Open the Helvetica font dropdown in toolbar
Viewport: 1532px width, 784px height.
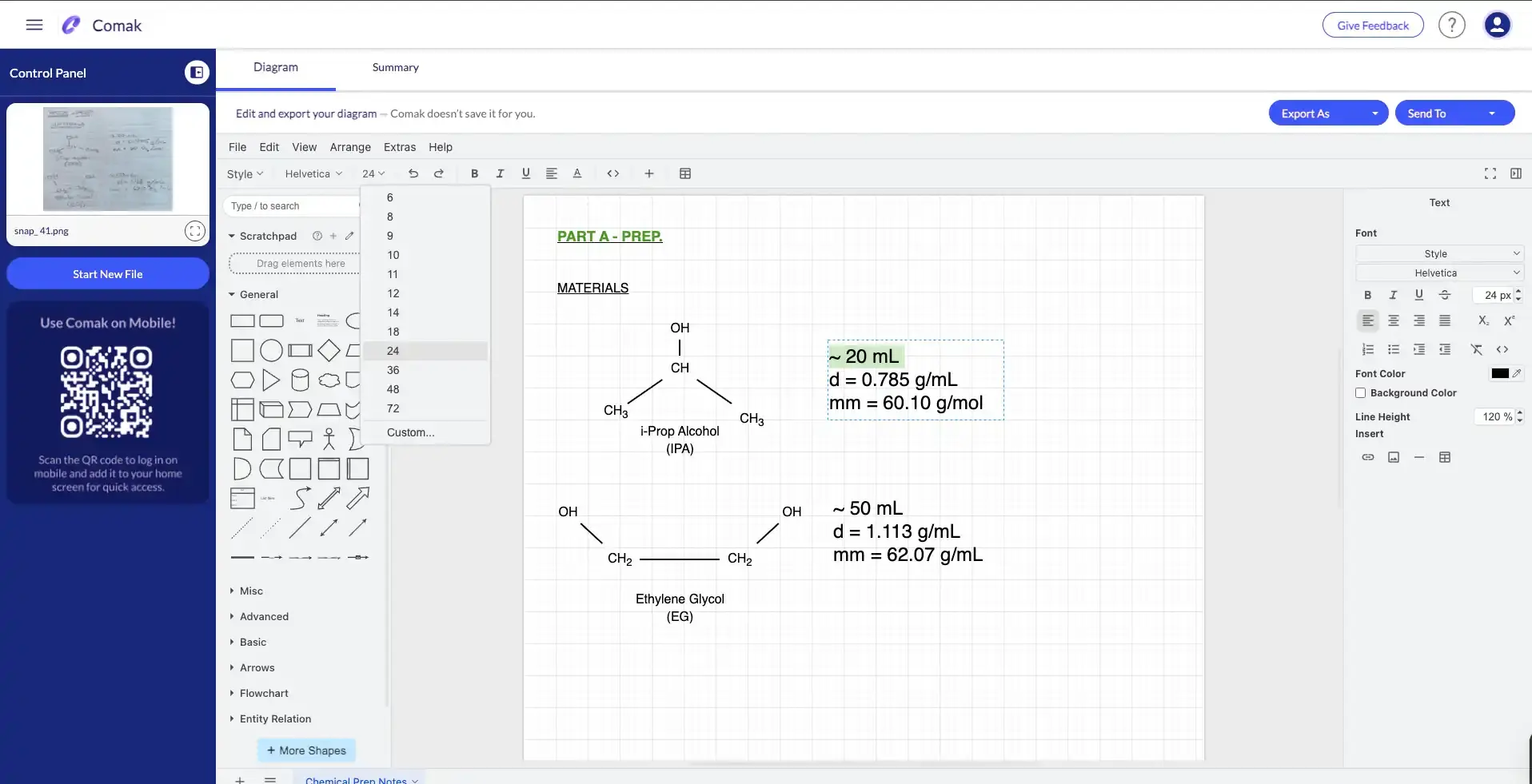[x=313, y=173]
